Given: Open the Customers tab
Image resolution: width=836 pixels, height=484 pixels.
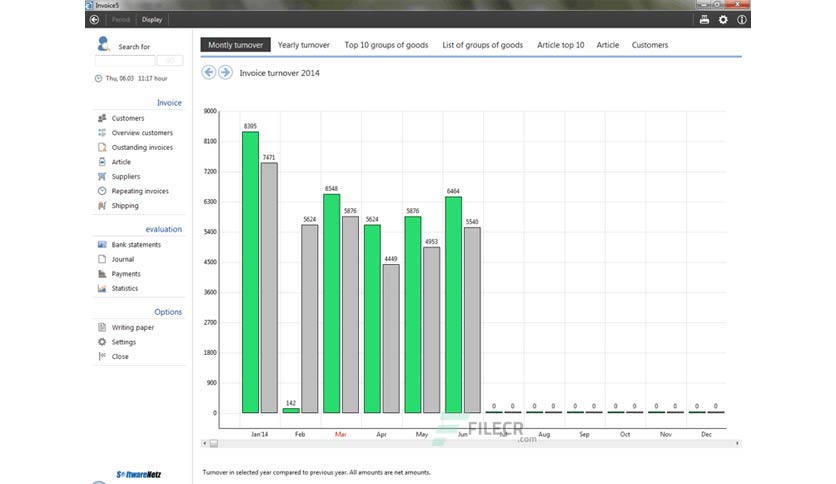Looking at the screenshot, I should click(649, 45).
